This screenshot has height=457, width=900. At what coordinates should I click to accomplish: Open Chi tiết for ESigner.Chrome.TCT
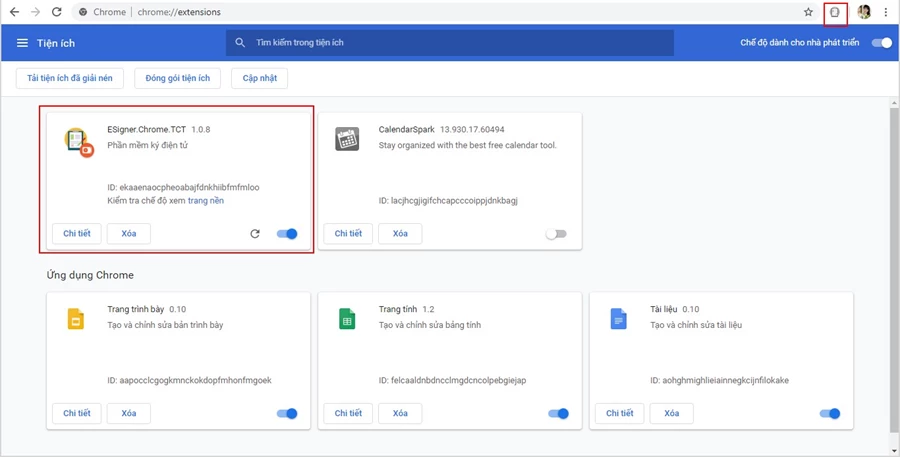[77, 234]
